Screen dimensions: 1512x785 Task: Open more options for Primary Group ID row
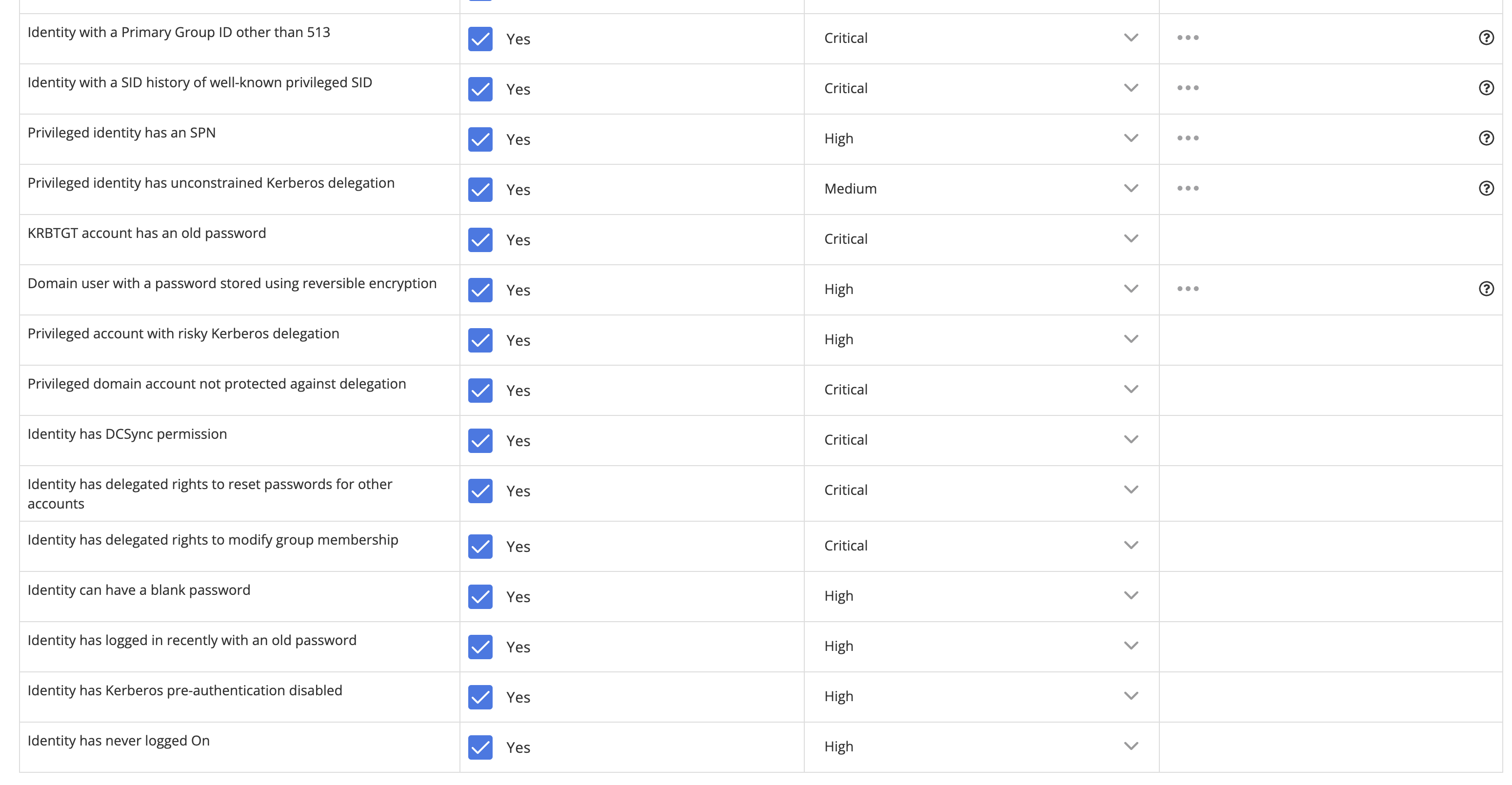pos(1188,38)
